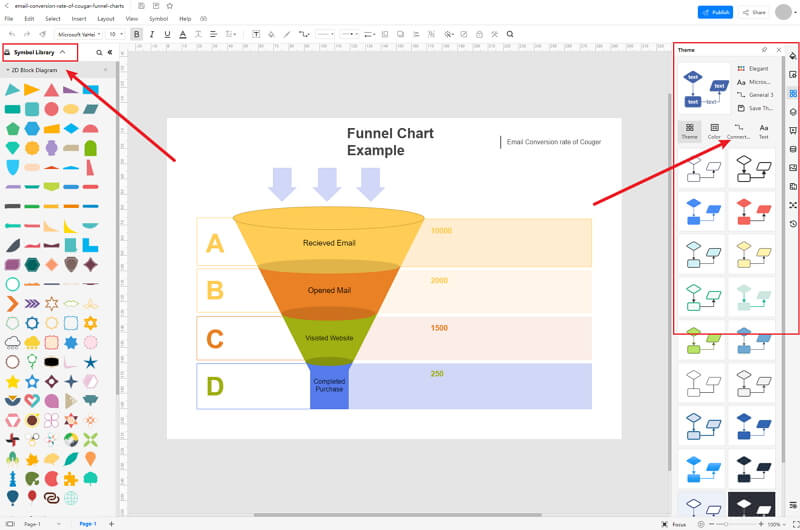800x530 pixels.
Task: Collapse the Symbol Library panel with the double chevron
Action: tap(110, 52)
